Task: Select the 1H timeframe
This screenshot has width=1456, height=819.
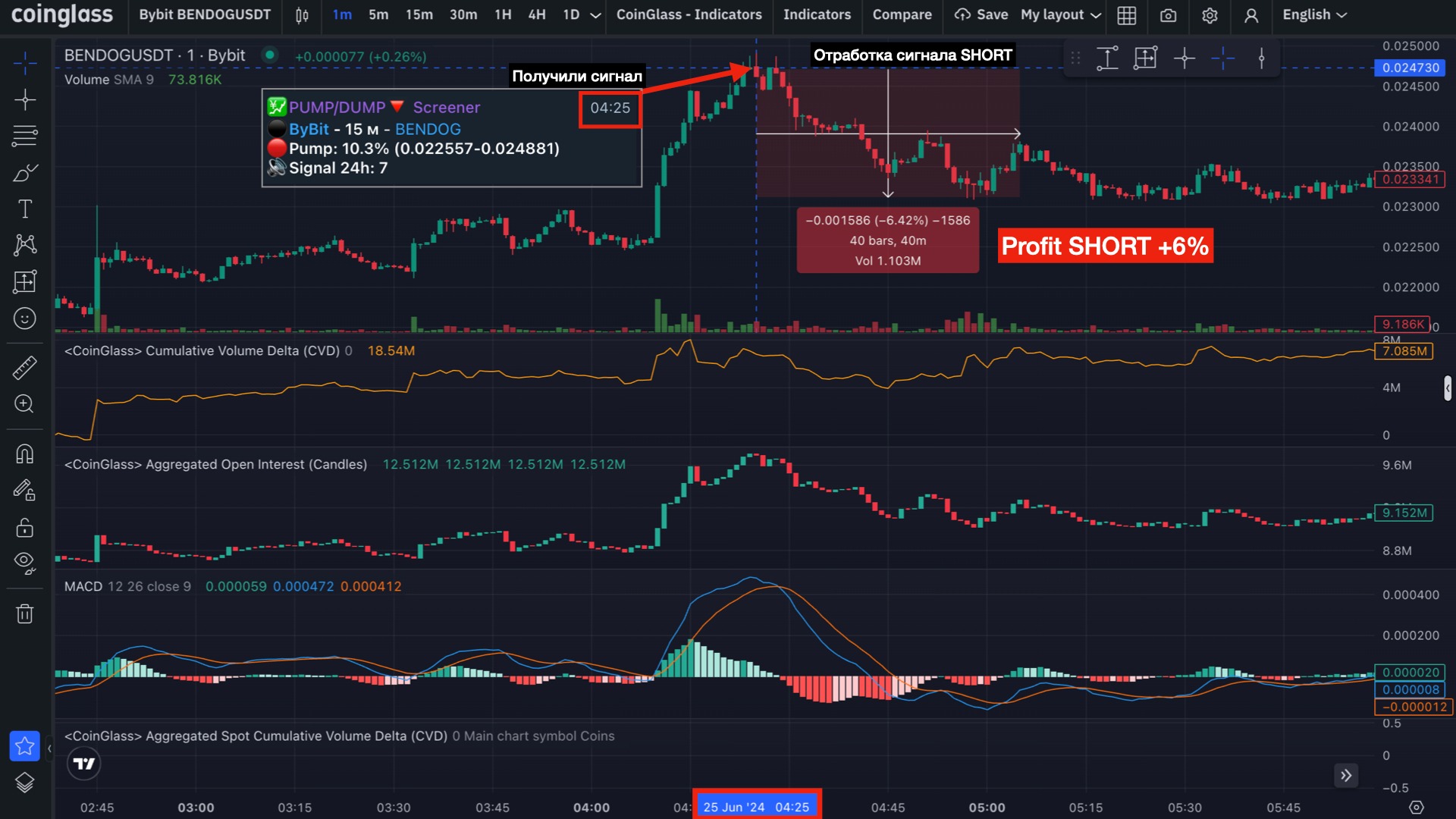Action: point(503,15)
